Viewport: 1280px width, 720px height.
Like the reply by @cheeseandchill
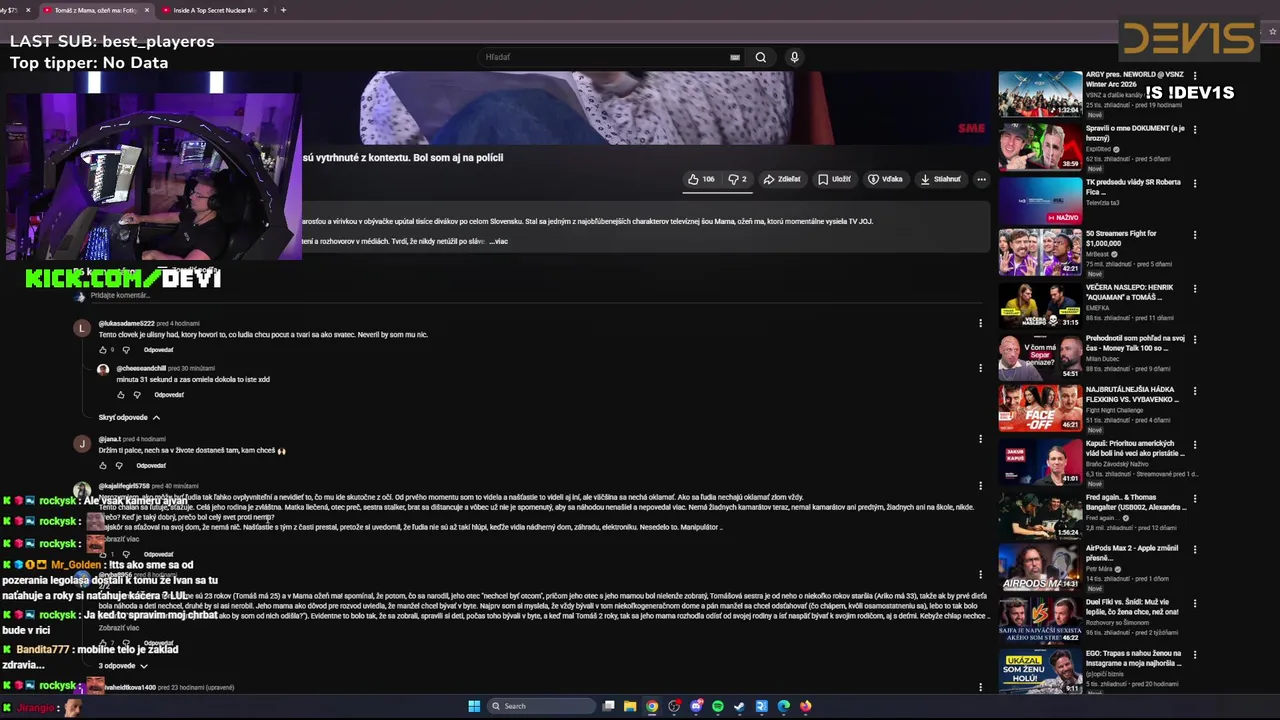[x=121, y=395]
